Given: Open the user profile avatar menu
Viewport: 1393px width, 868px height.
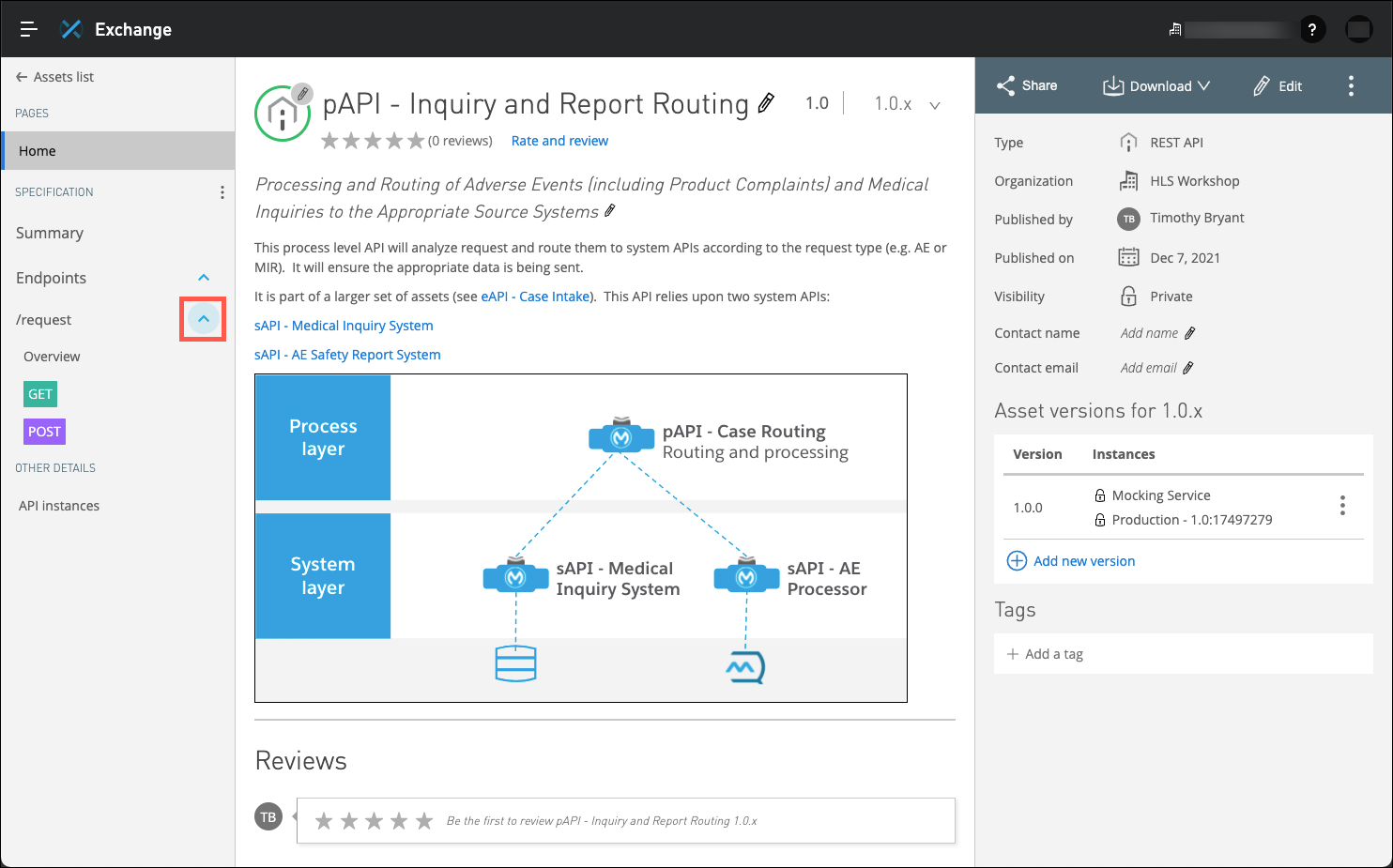Looking at the screenshot, I should (1358, 29).
